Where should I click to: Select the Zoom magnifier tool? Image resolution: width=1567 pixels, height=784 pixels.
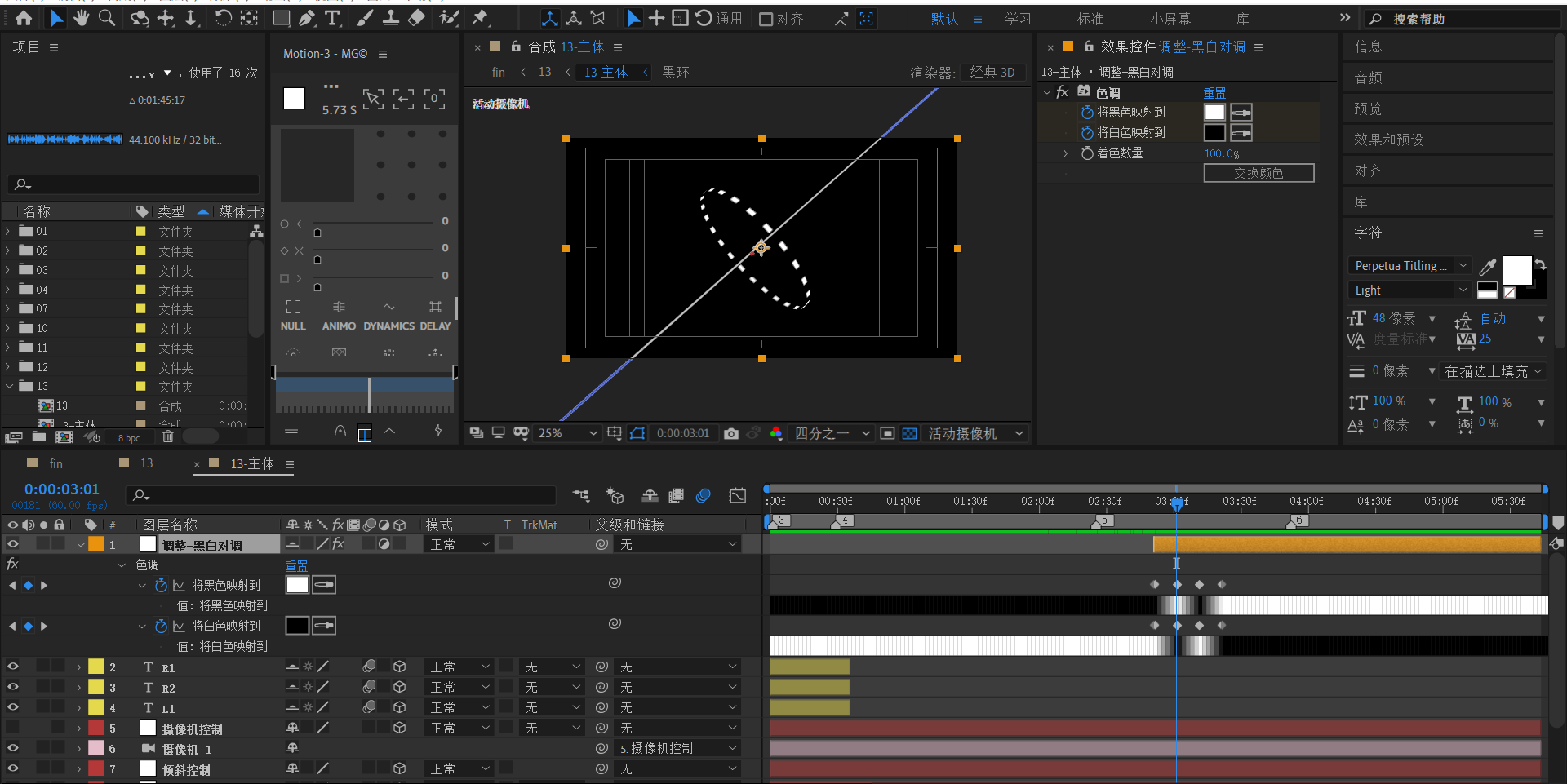pyautogui.click(x=107, y=18)
